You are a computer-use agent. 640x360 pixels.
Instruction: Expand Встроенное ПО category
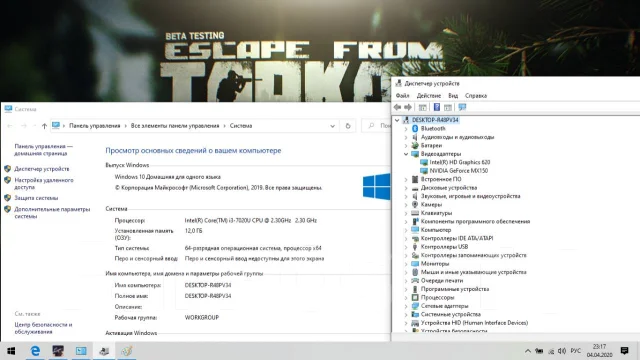[406, 179]
